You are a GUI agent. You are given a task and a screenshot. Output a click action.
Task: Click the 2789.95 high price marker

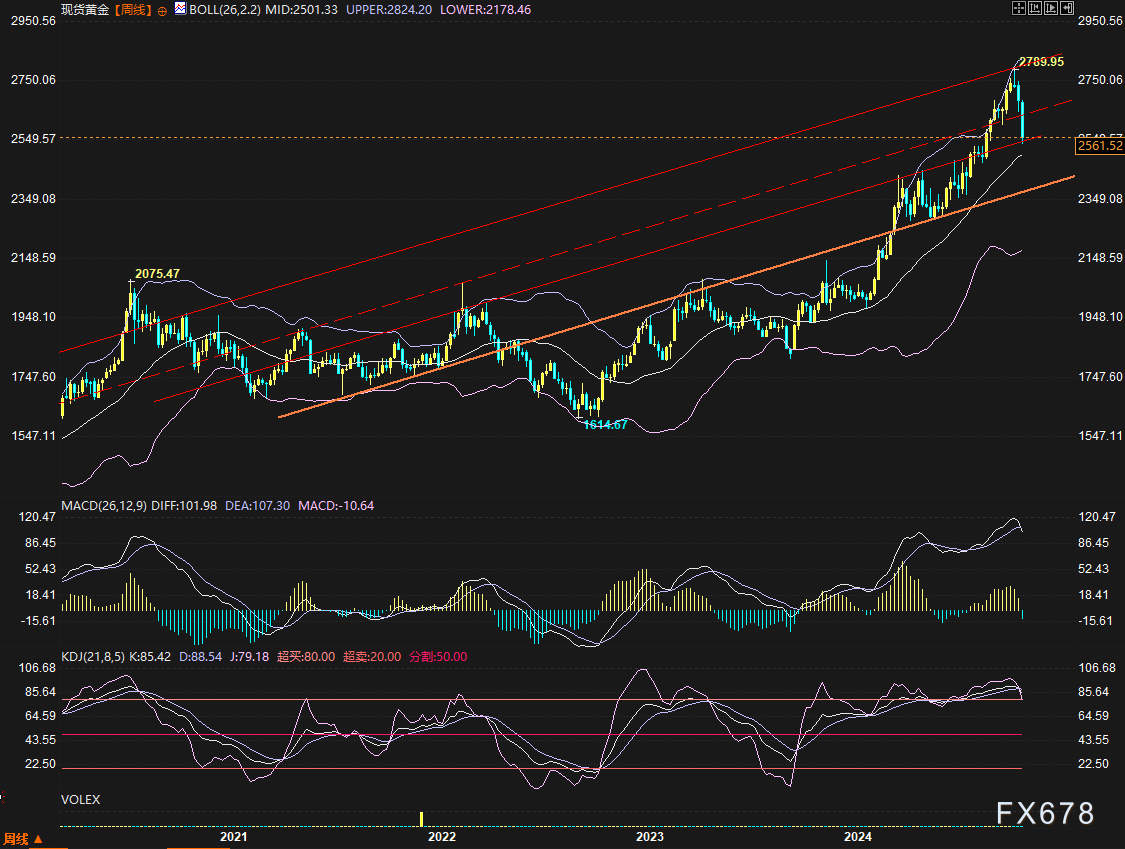(x=1041, y=62)
